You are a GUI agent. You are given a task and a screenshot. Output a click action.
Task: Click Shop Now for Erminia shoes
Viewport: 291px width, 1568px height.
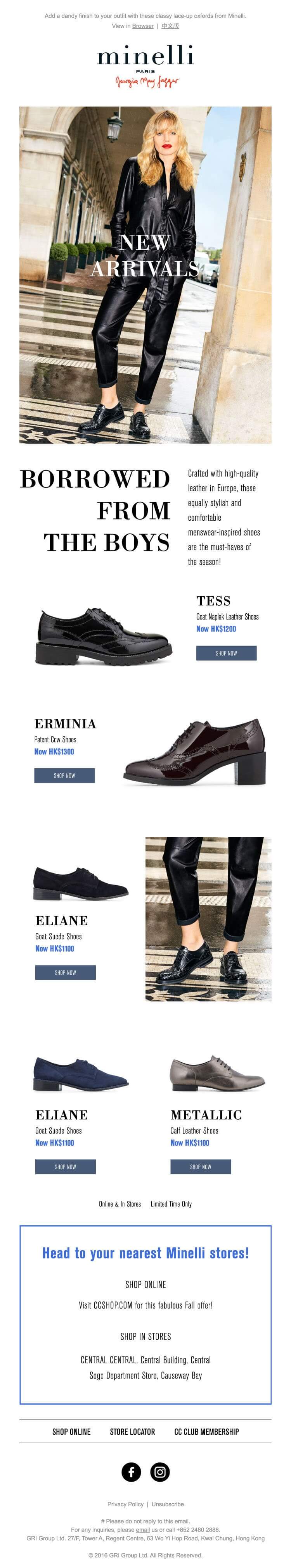click(x=64, y=776)
